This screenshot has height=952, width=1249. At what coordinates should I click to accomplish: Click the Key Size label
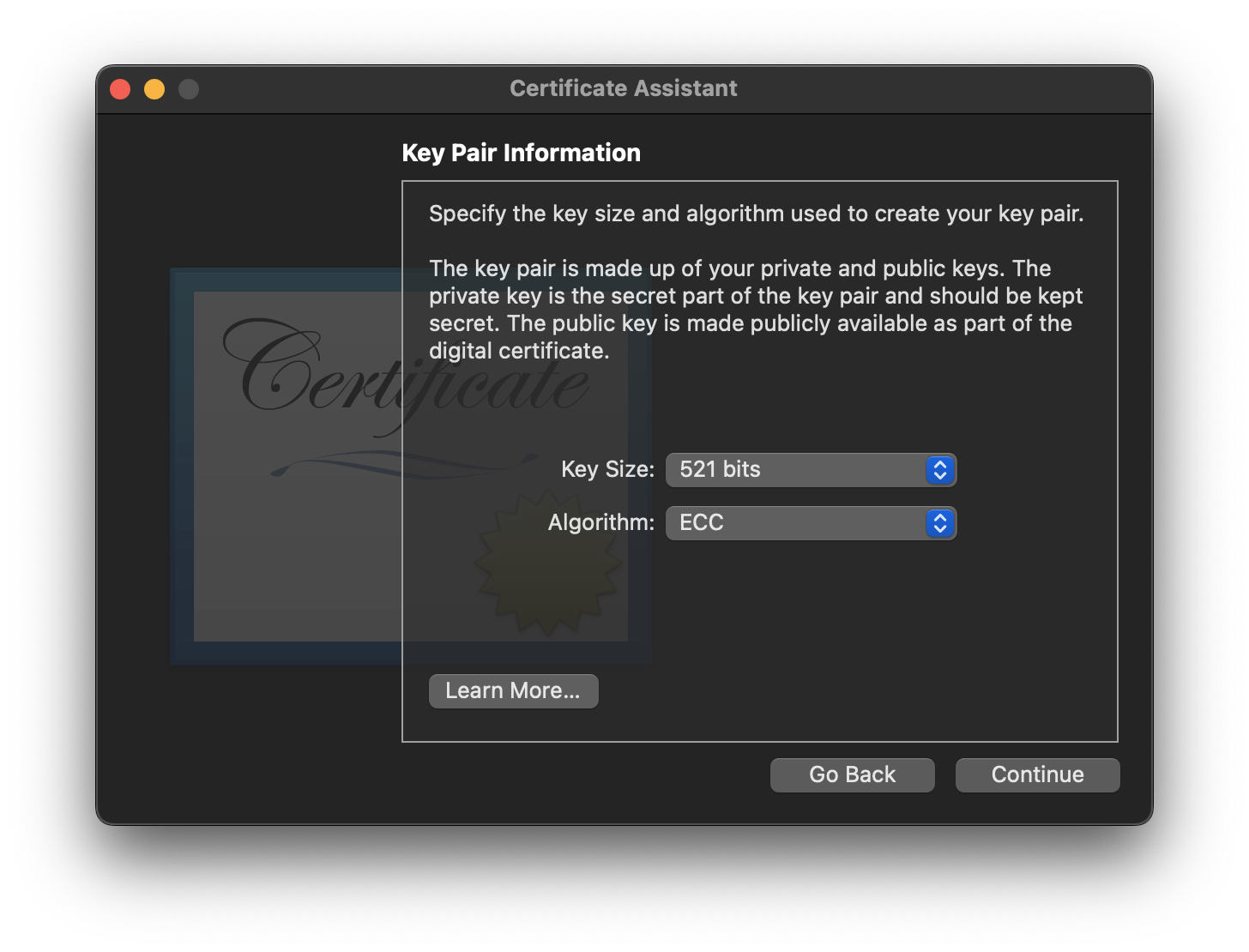click(607, 469)
